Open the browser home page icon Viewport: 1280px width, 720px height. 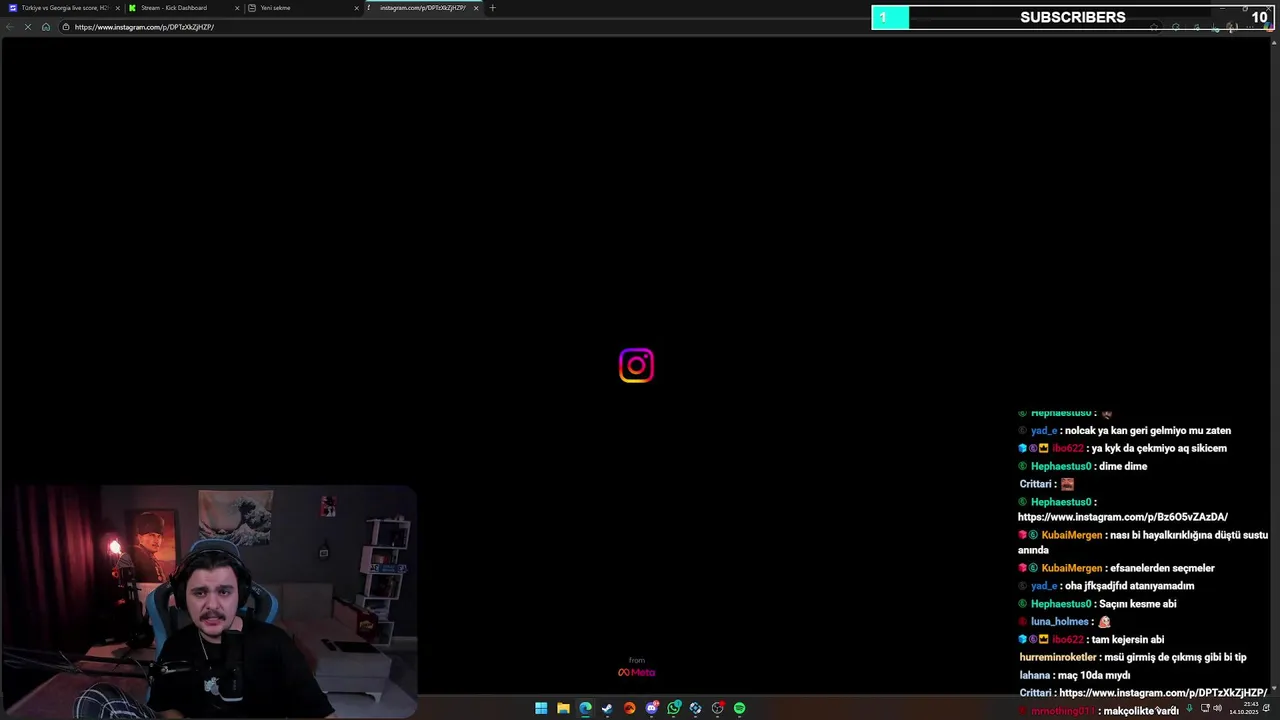click(46, 27)
